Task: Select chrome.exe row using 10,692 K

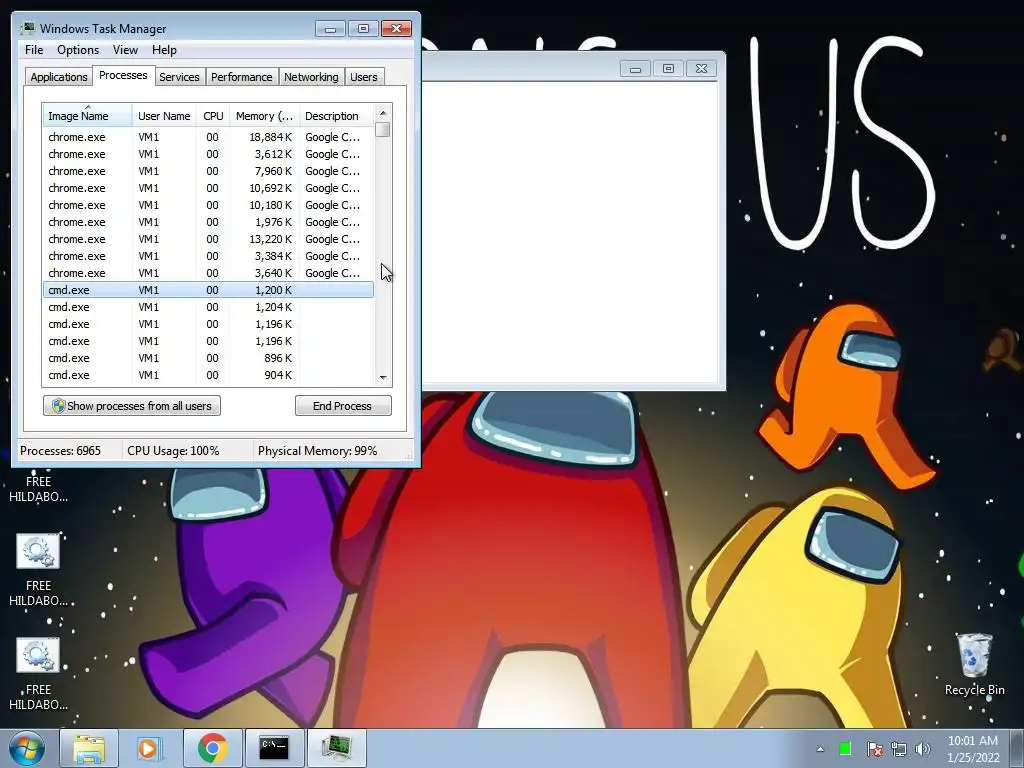Action: (208, 188)
